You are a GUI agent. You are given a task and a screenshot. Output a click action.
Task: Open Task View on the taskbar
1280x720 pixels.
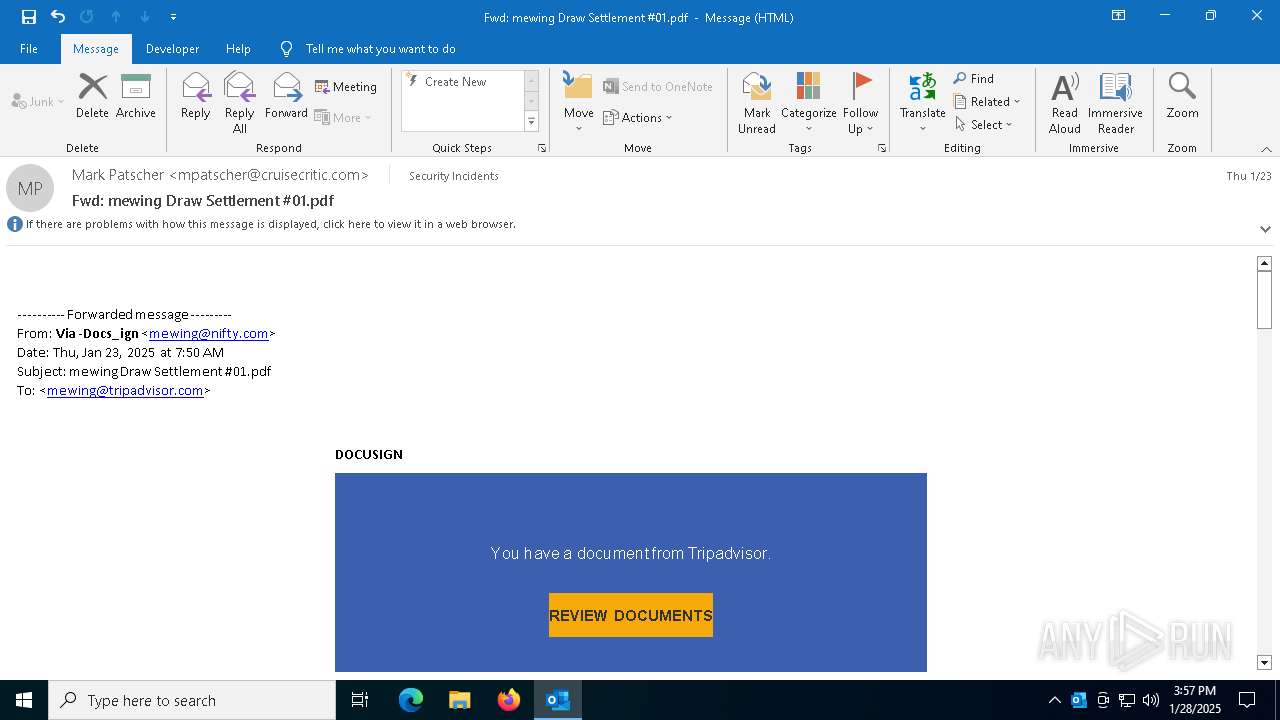coord(360,700)
